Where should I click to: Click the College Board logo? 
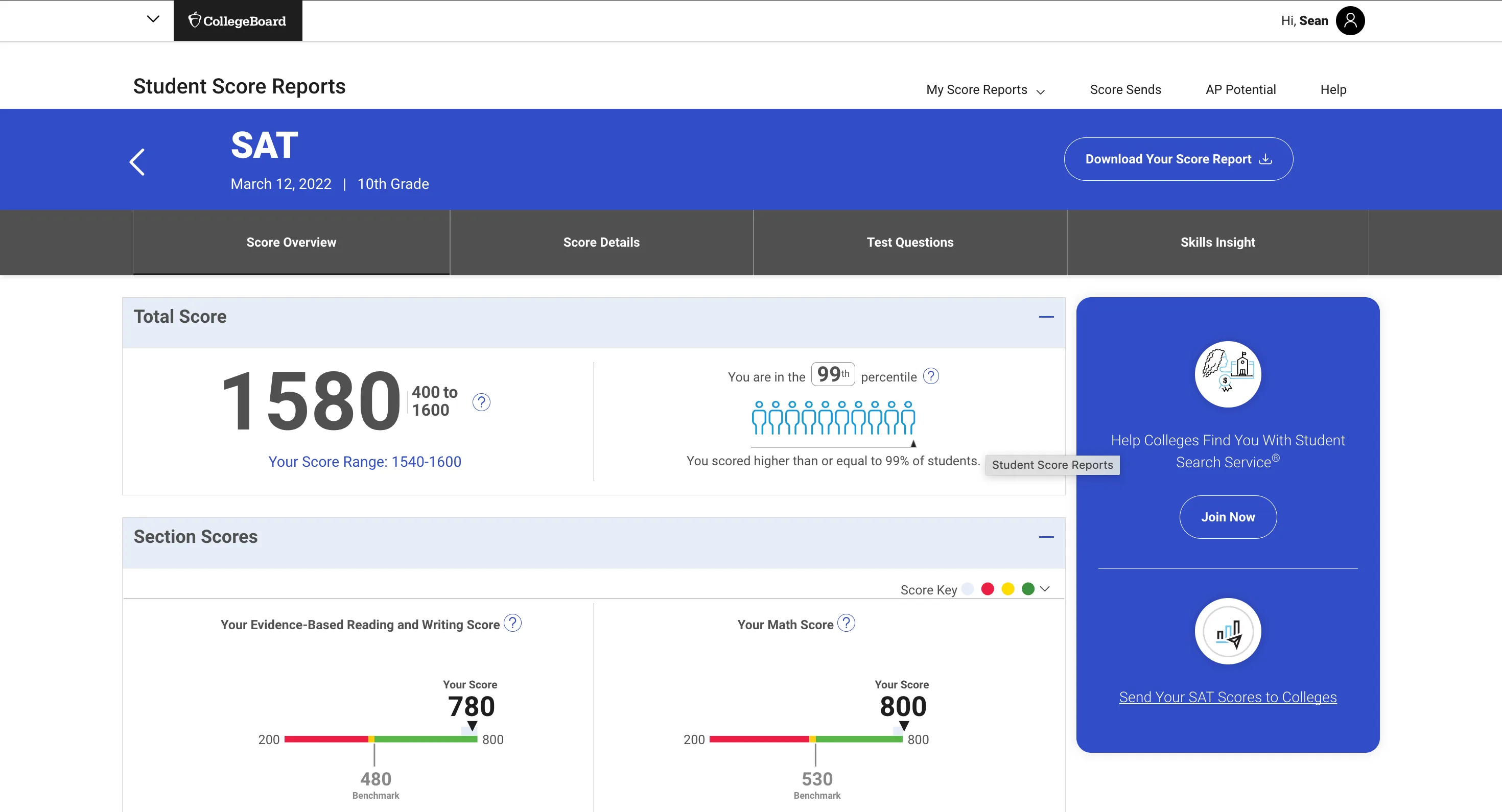238,20
